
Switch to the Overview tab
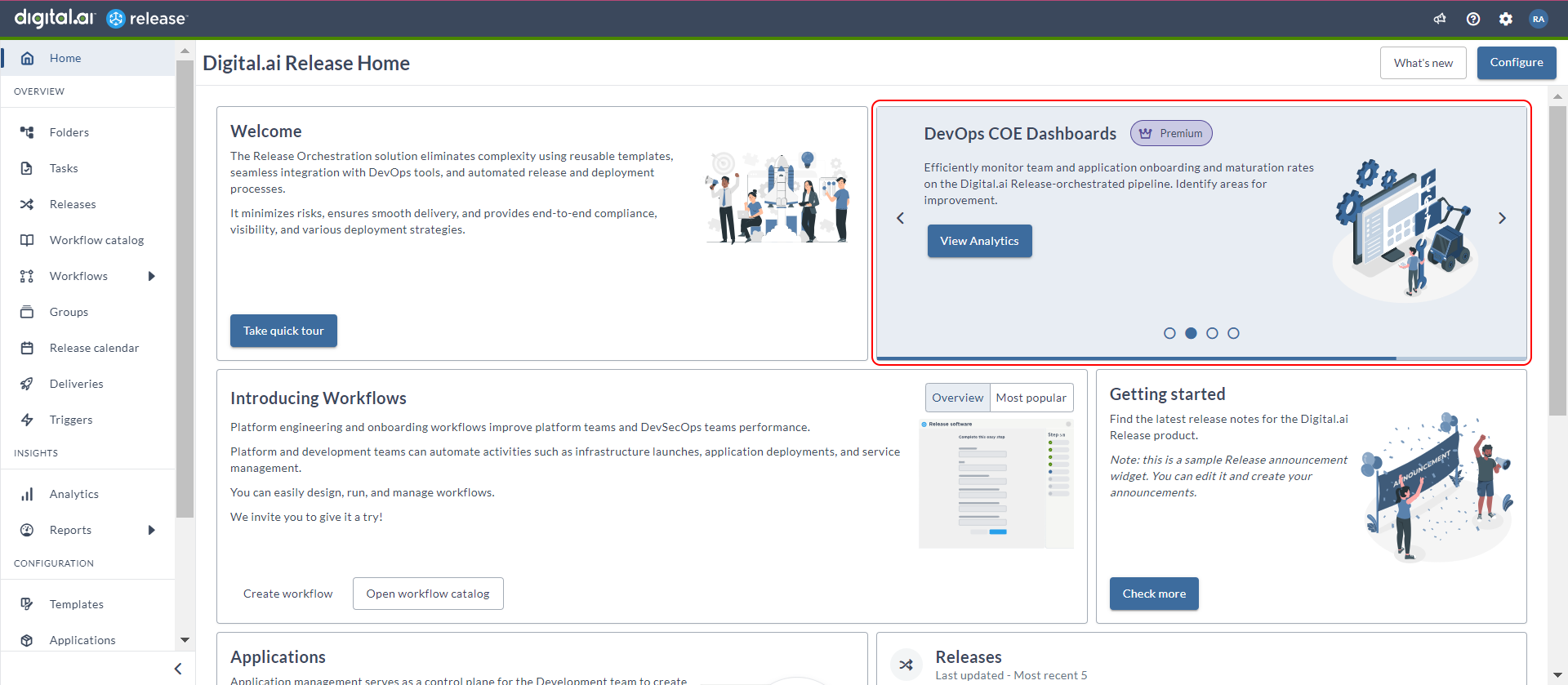(x=957, y=398)
